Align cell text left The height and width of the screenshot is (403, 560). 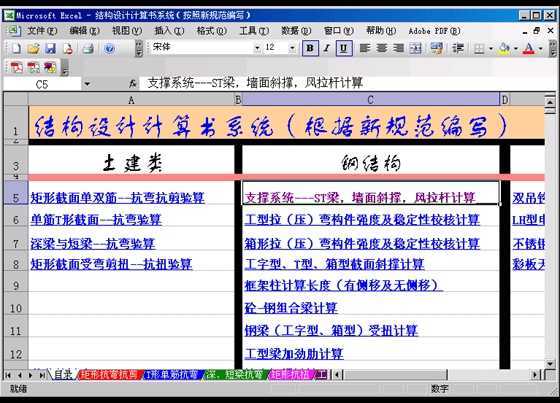[365, 48]
